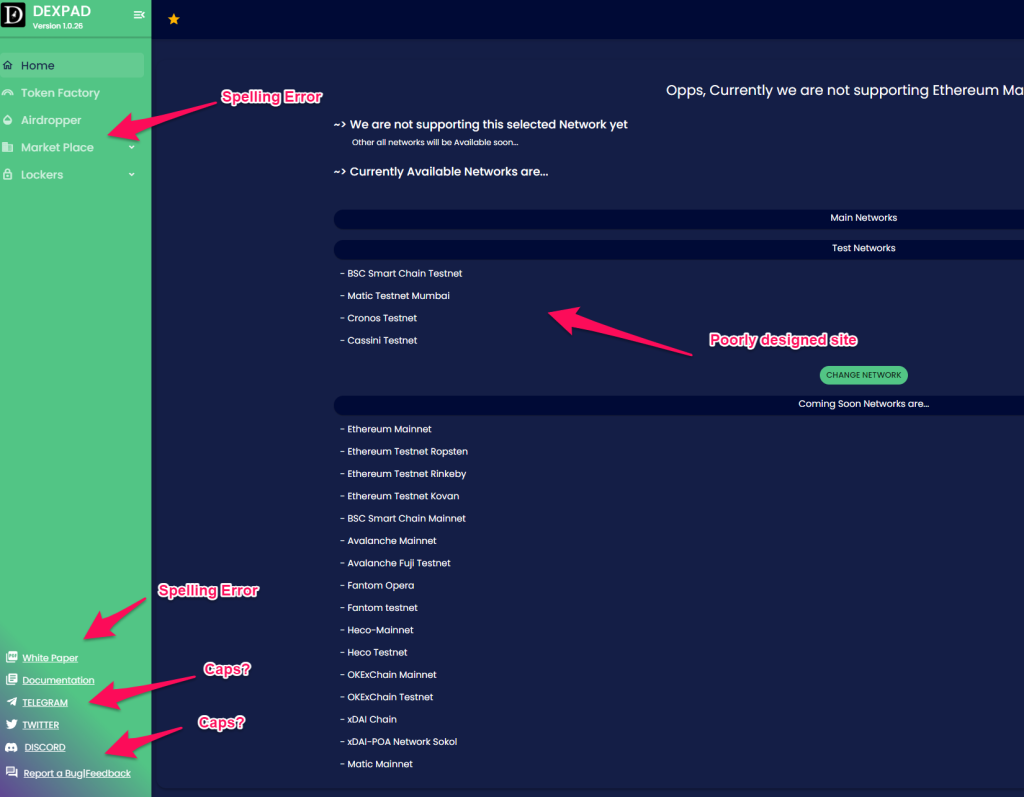Visit the TWITTER link
The width and height of the screenshot is (1024, 797).
[40, 724]
